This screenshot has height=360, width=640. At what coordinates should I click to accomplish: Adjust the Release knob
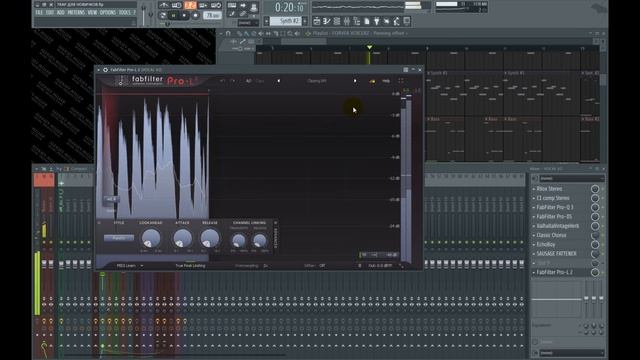tap(210, 238)
